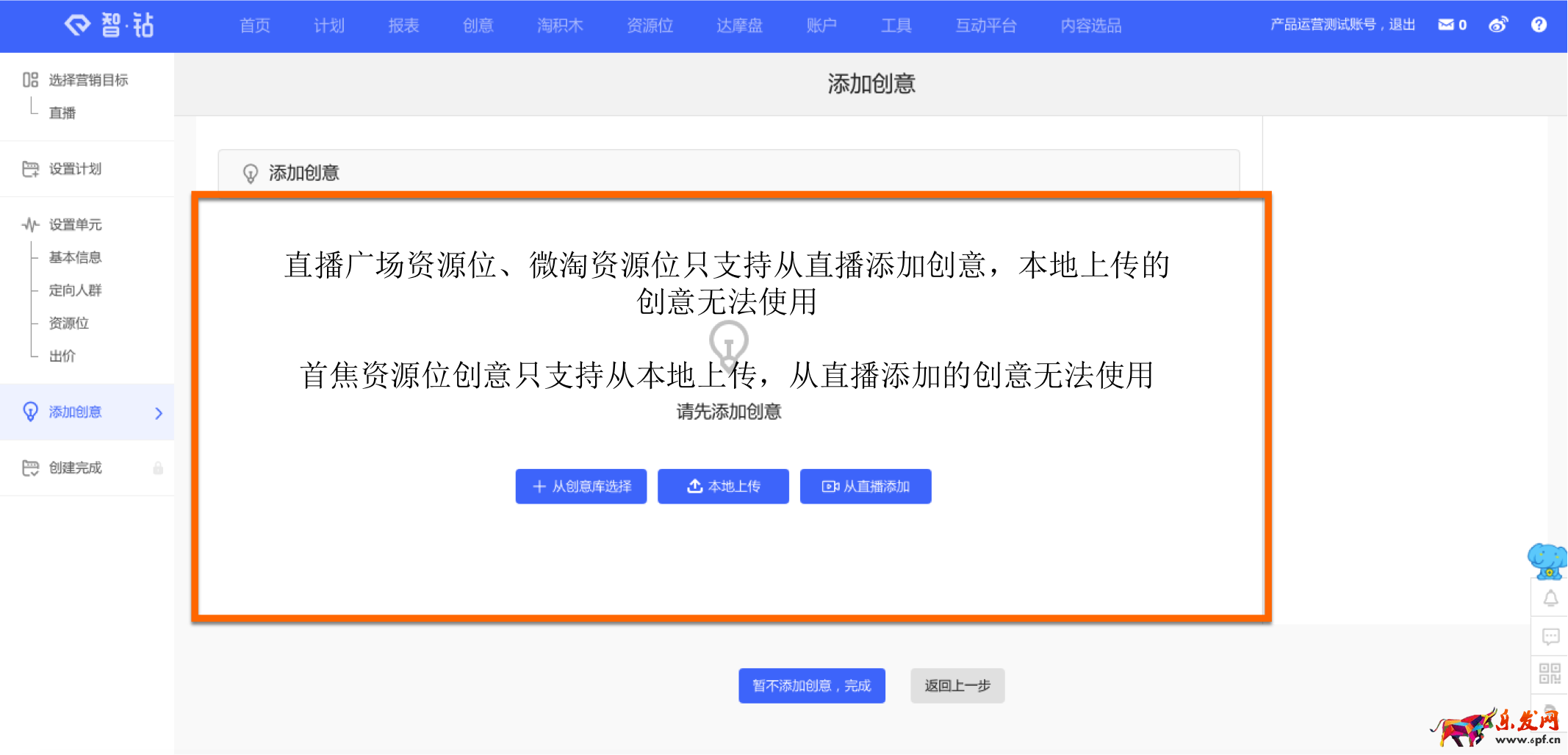The width and height of the screenshot is (1568, 755).
Task: Open the help question mark icon
Action: pyautogui.click(x=1539, y=25)
